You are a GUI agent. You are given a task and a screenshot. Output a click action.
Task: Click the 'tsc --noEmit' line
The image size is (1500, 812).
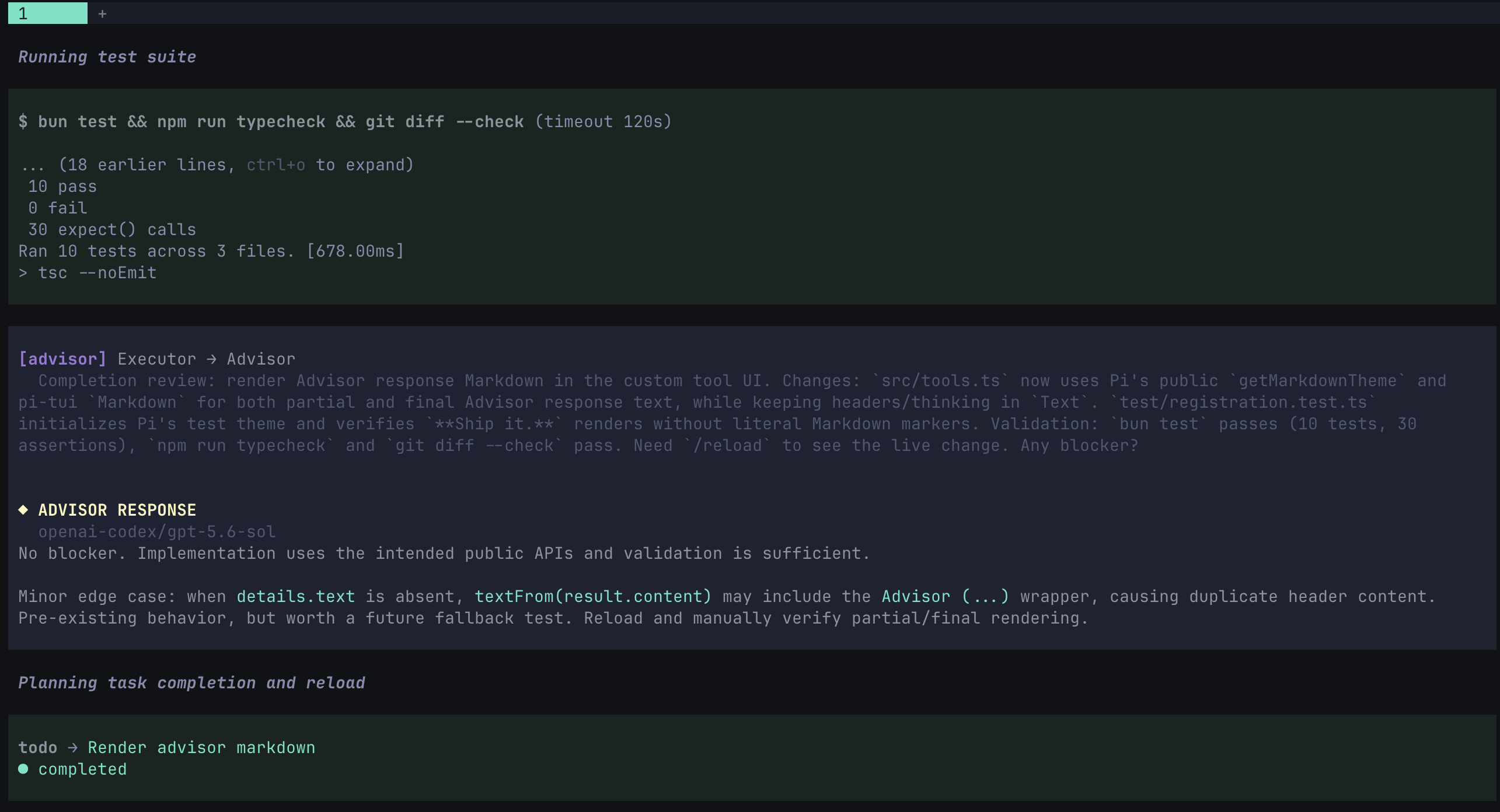click(88, 272)
